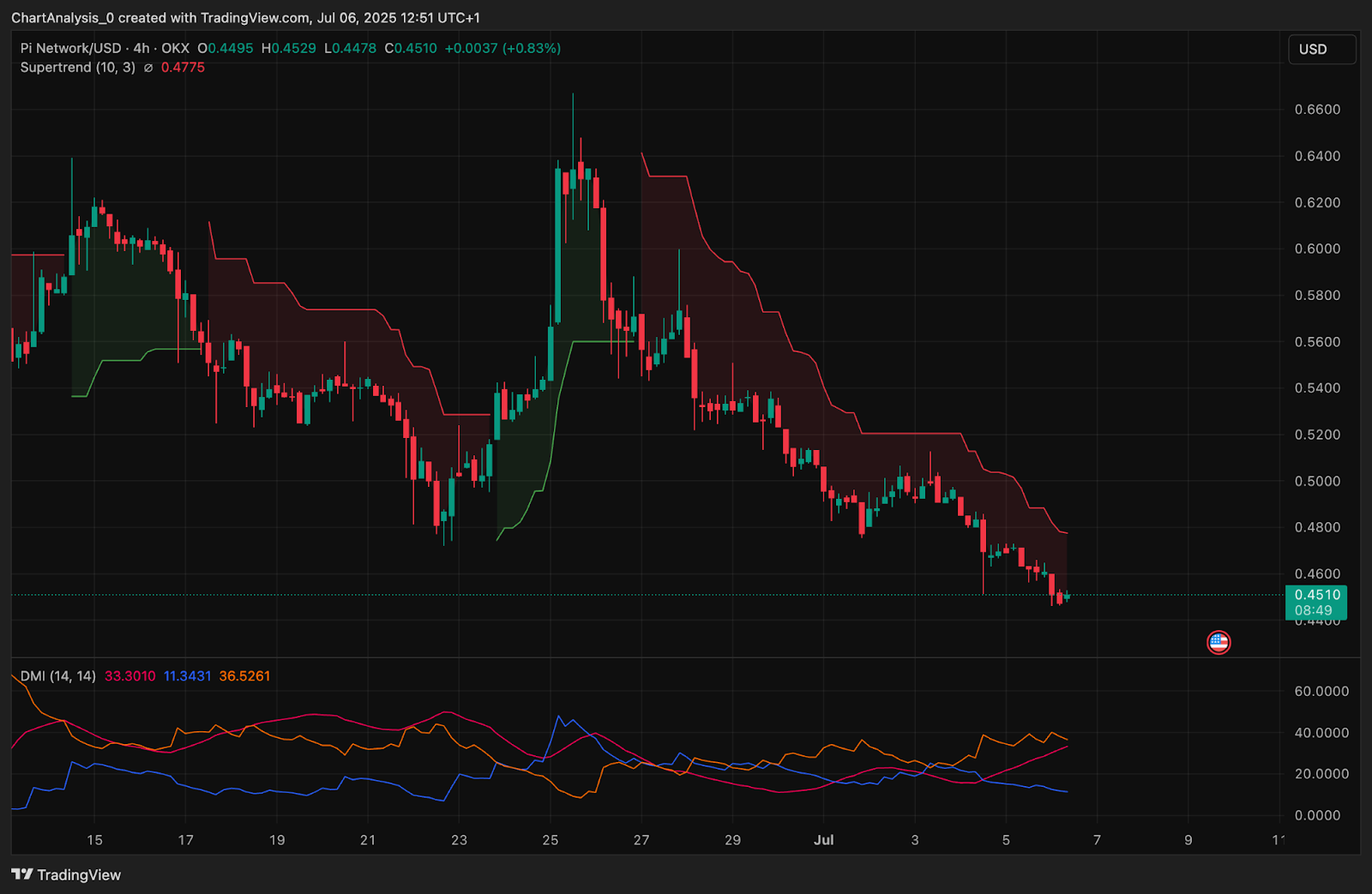1372x894 pixels.
Task: Click the Jul marker on date axis
Action: tap(823, 840)
